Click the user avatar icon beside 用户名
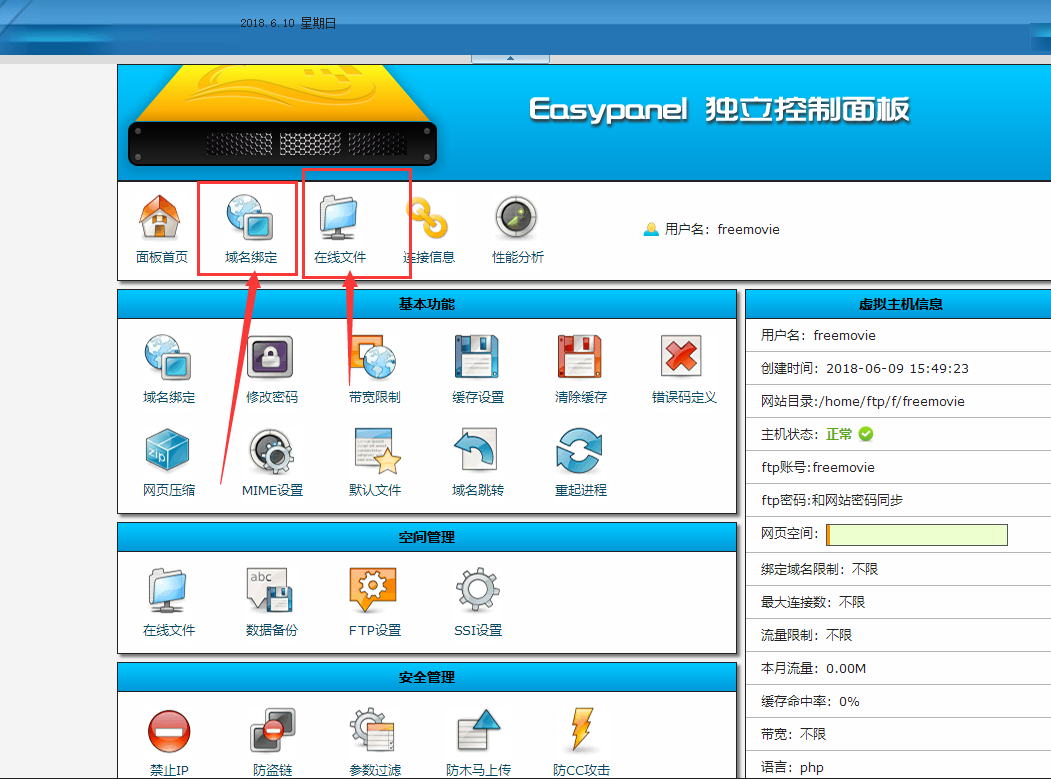The image size is (1051, 779). pos(651,229)
